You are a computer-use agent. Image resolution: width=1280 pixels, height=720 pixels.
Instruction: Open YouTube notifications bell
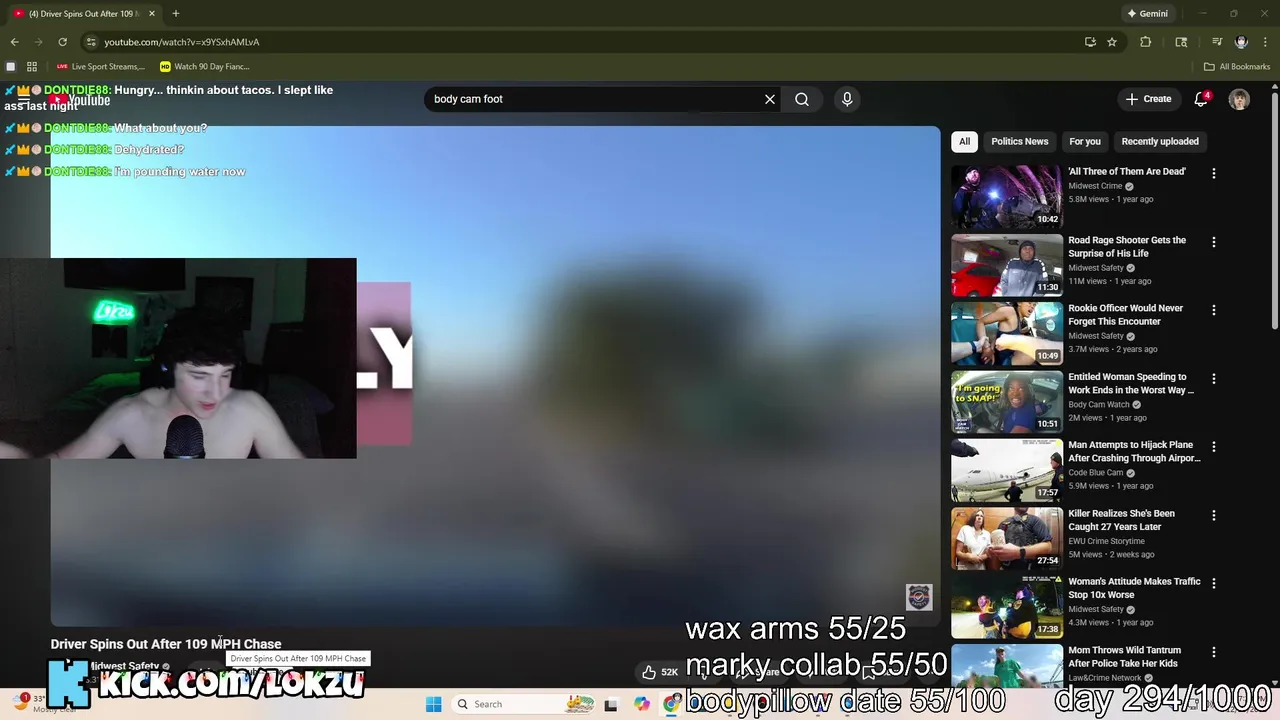pyautogui.click(x=1201, y=99)
